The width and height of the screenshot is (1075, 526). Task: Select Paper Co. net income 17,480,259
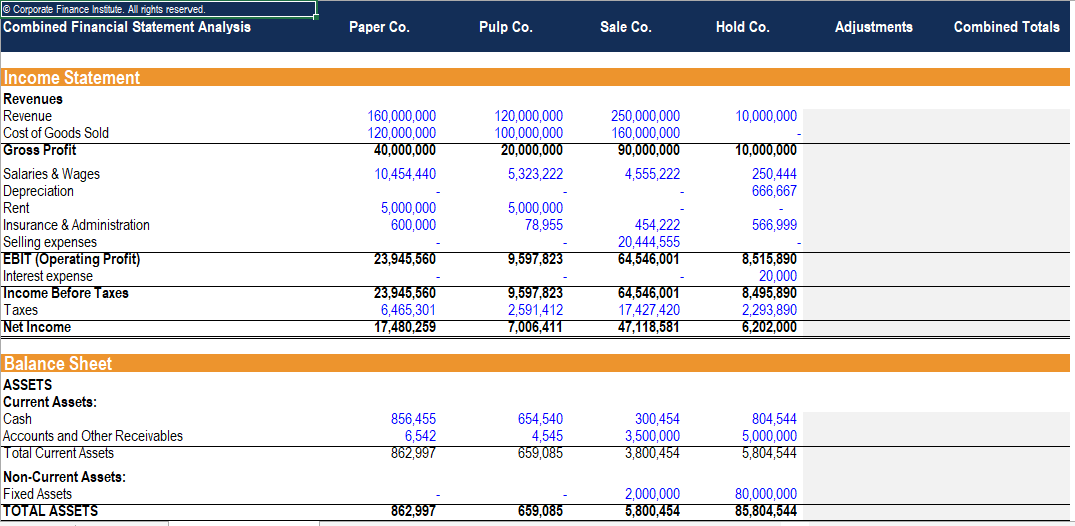click(405, 327)
